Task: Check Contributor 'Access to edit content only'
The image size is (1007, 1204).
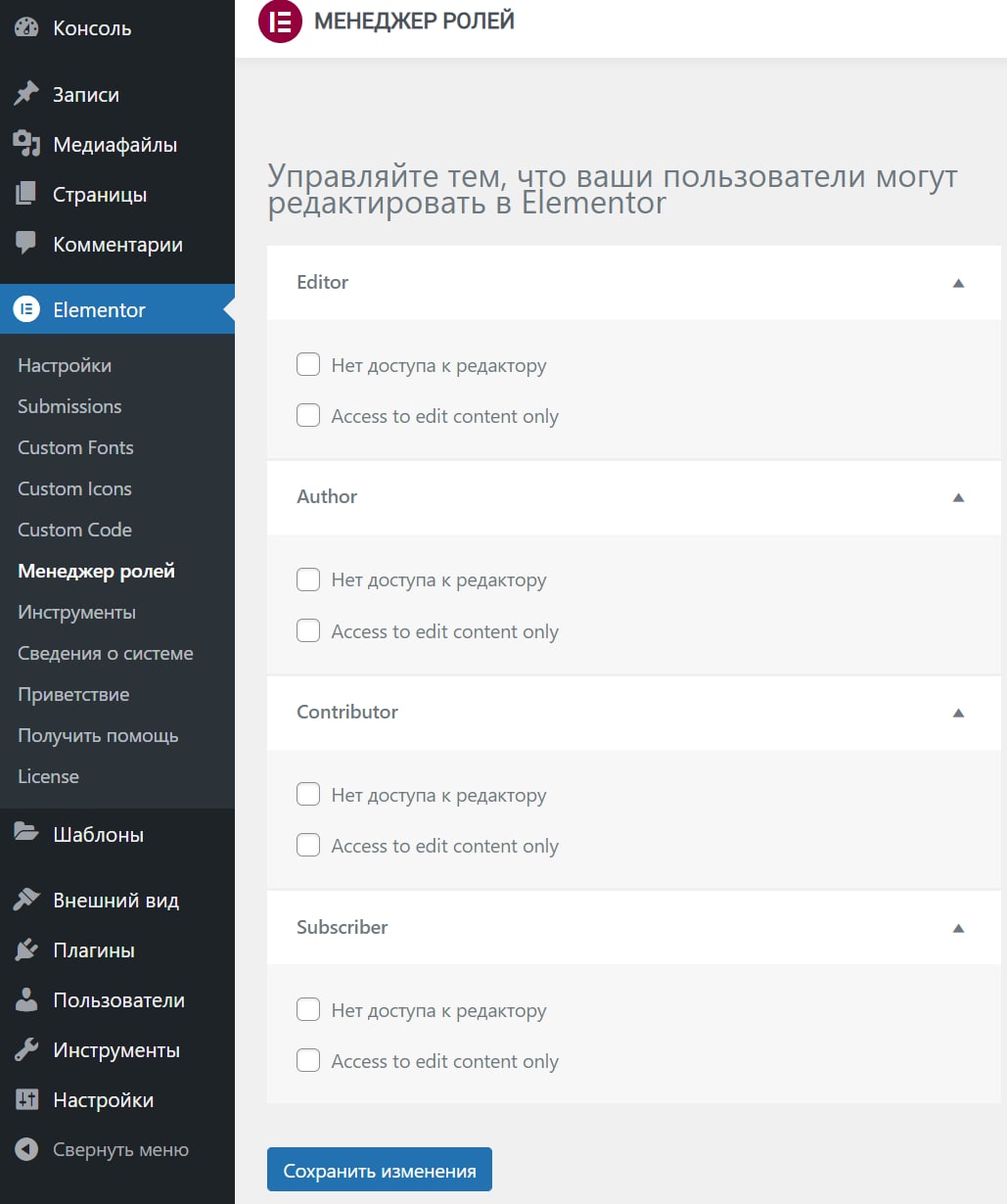Action: (308, 846)
